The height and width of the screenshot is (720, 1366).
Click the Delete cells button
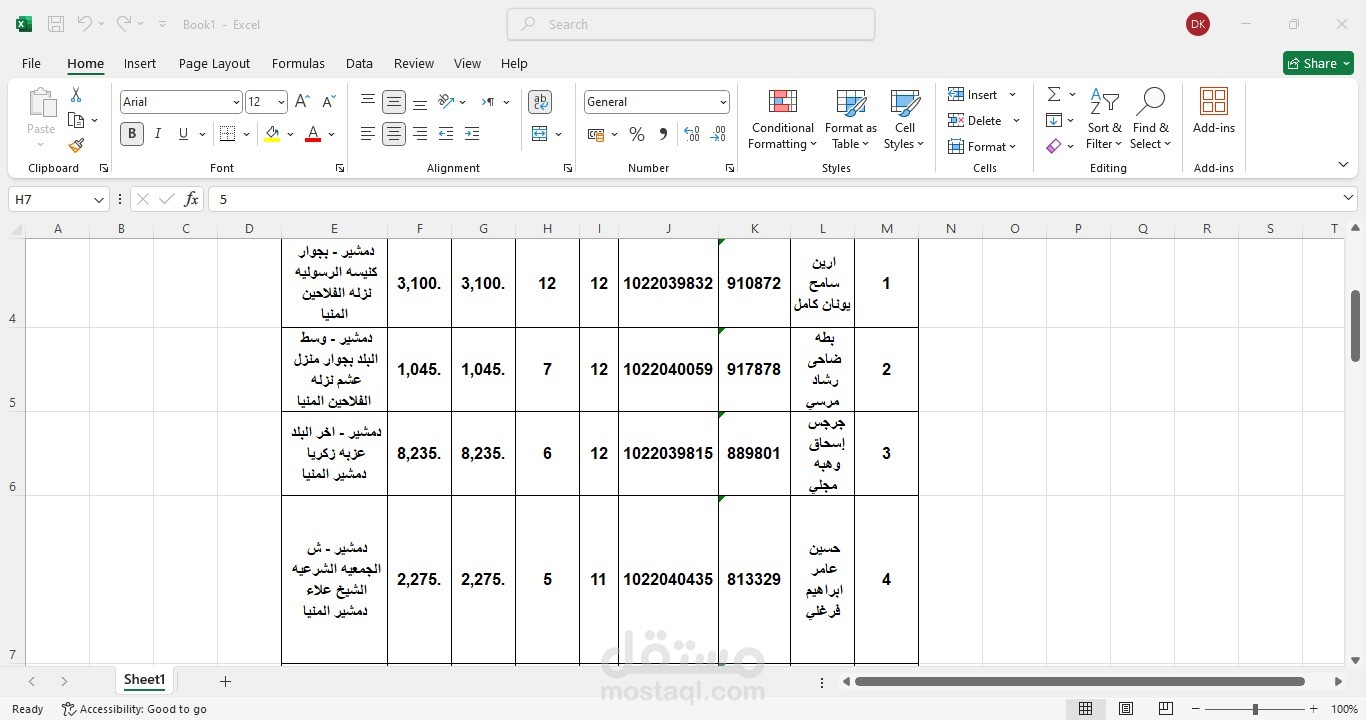[984, 120]
